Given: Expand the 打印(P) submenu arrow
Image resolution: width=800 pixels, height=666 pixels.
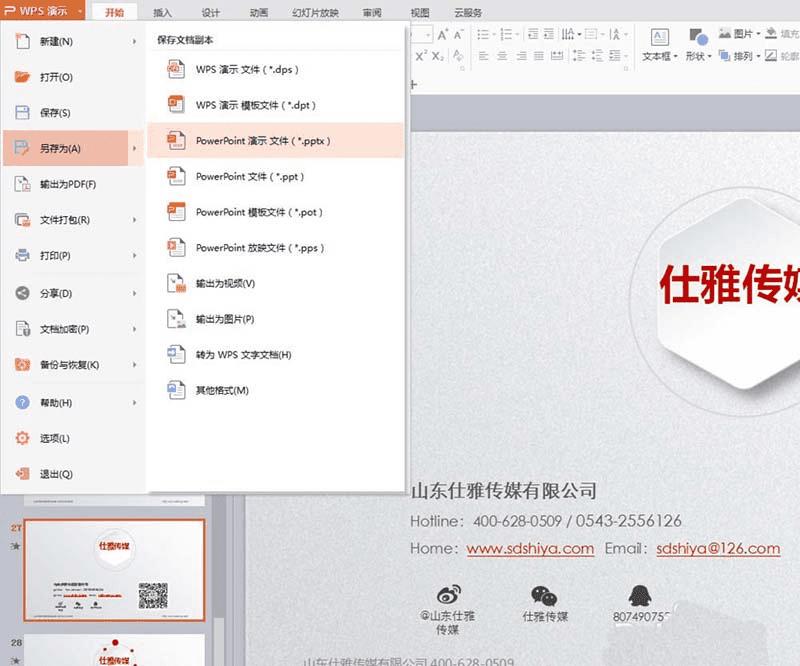Looking at the screenshot, I should pos(134,255).
